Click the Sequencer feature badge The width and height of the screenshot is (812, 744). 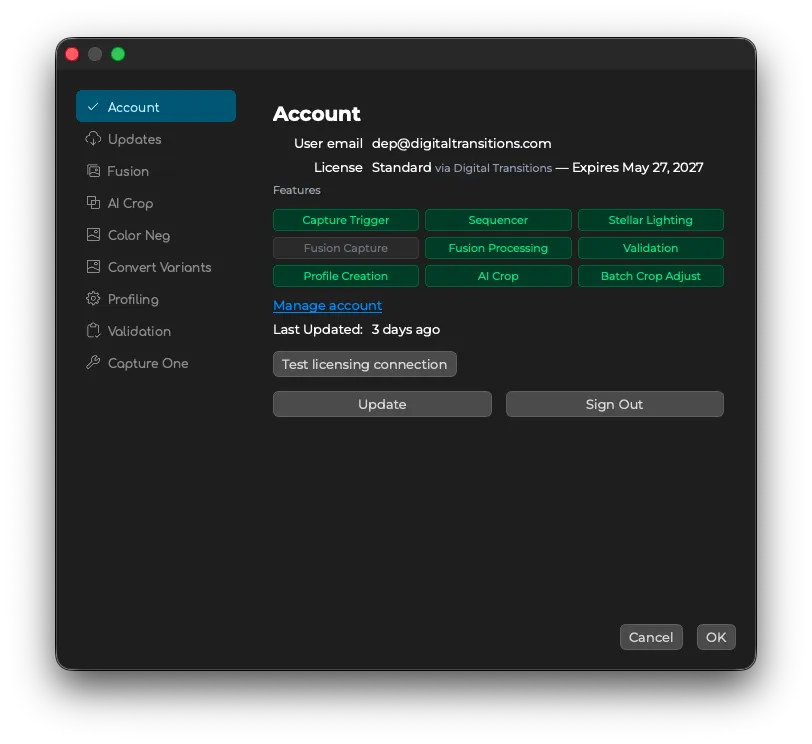pyautogui.click(x=498, y=220)
